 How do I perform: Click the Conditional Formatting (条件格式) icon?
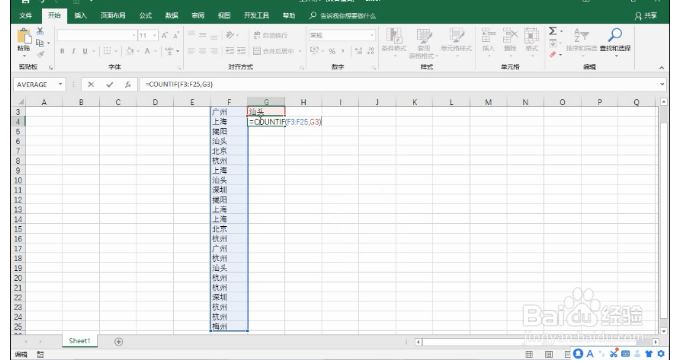[x=394, y=36]
